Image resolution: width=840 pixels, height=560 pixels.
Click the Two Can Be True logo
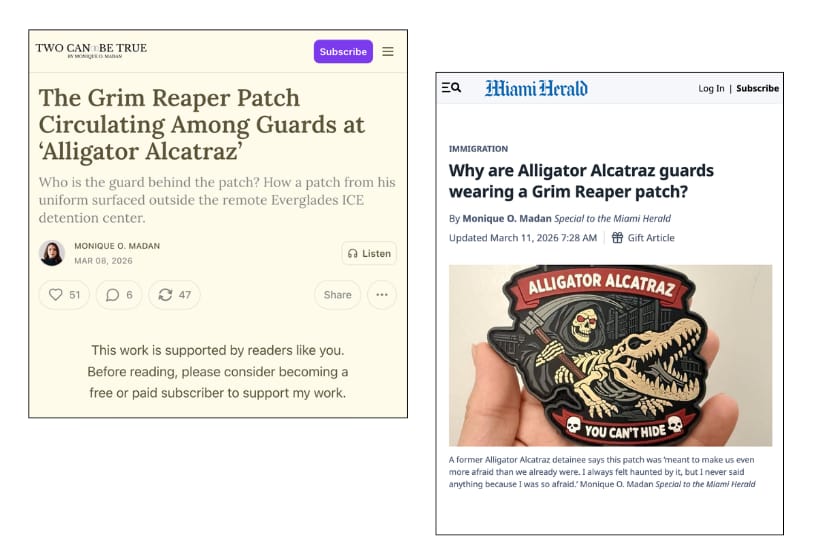coord(92,50)
